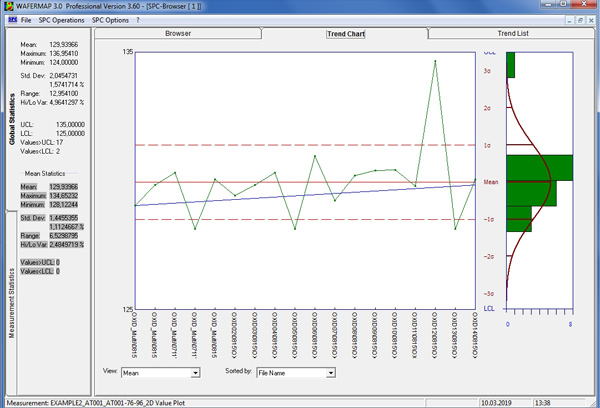This screenshot has height=408, width=600.
Task: Click the Mean Statistics section heading
Action: pyautogui.click(x=45, y=174)
